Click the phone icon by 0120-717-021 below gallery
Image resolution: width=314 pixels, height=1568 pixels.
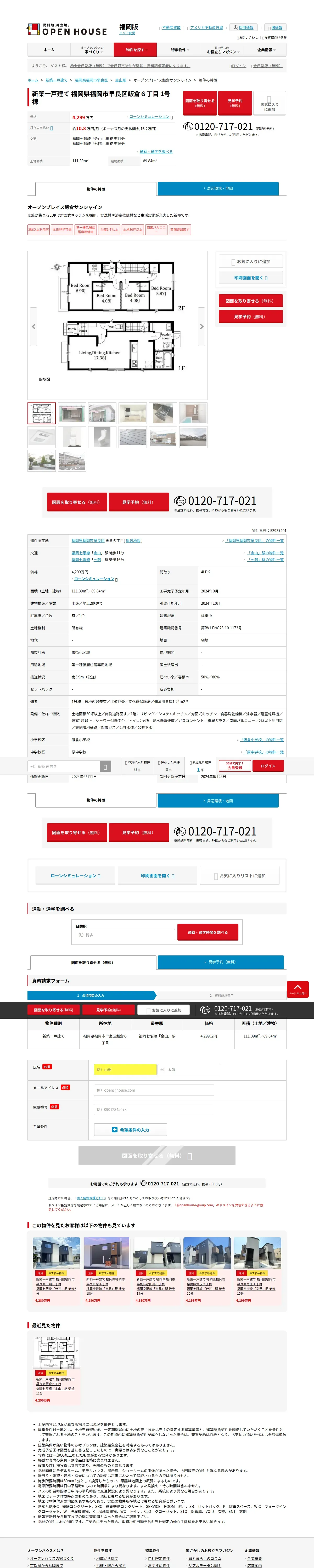tap(180, 501)
